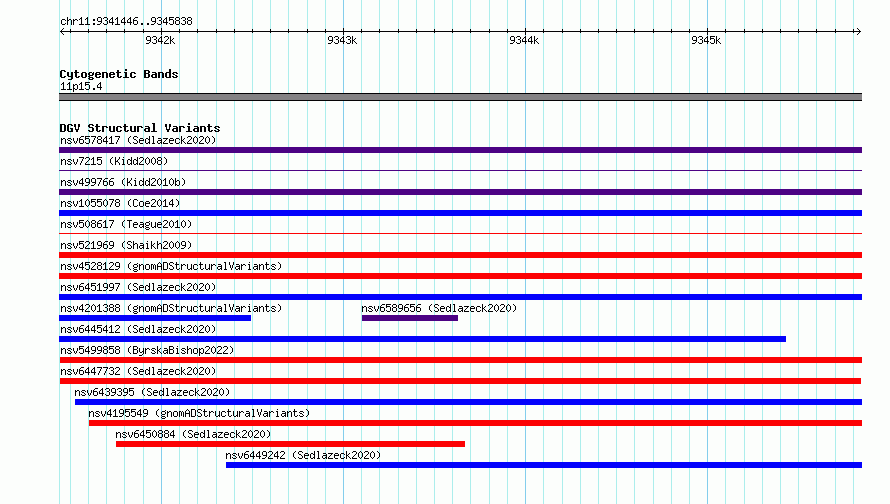This screenshot has height=504, width=890.
Task: Select the short nsv4201388 blue bar
Action: click(x=155, y=318)
